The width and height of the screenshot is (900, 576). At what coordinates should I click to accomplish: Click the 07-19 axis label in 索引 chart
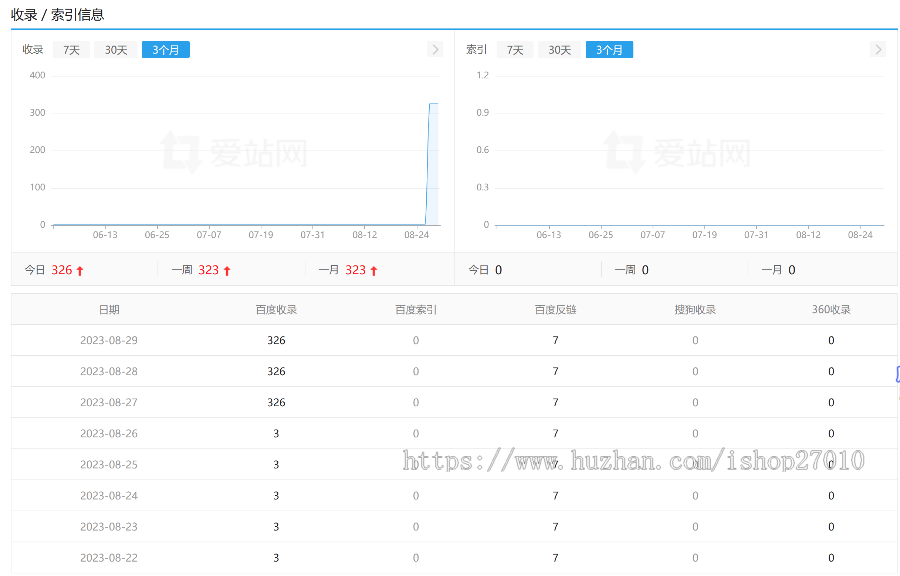click(x=704, y=235)
